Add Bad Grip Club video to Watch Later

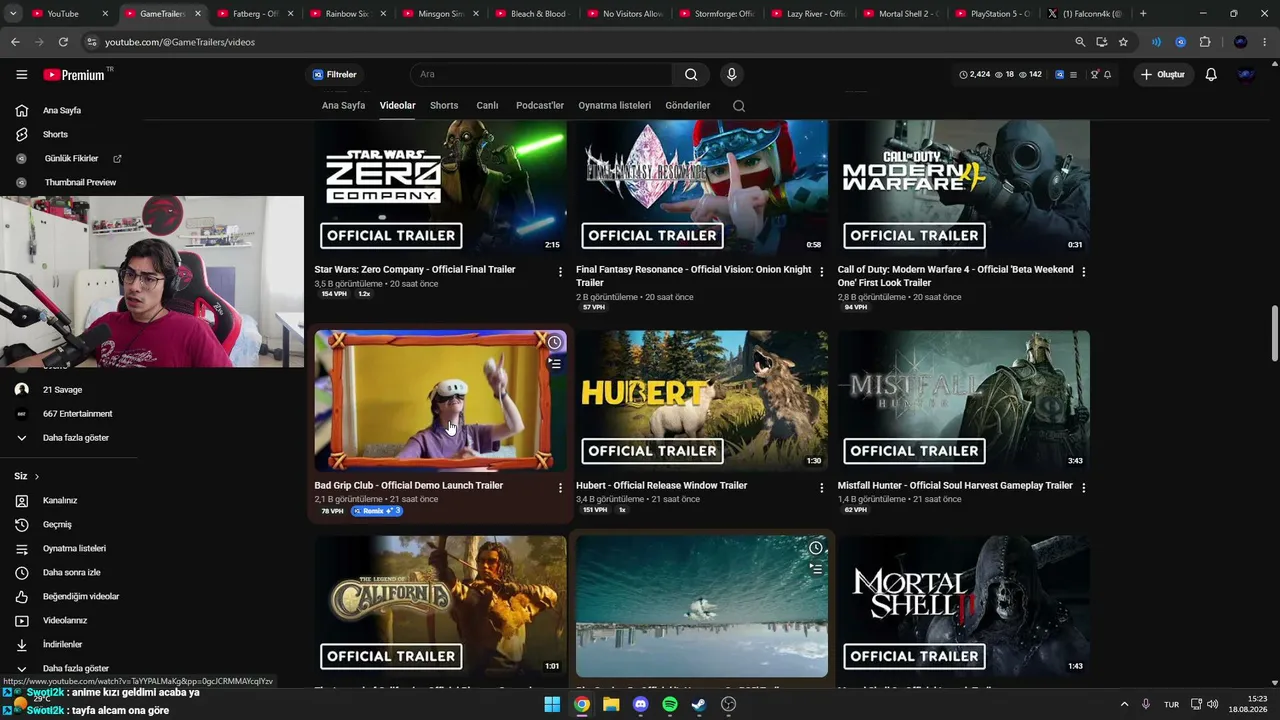tap(554, 343)
